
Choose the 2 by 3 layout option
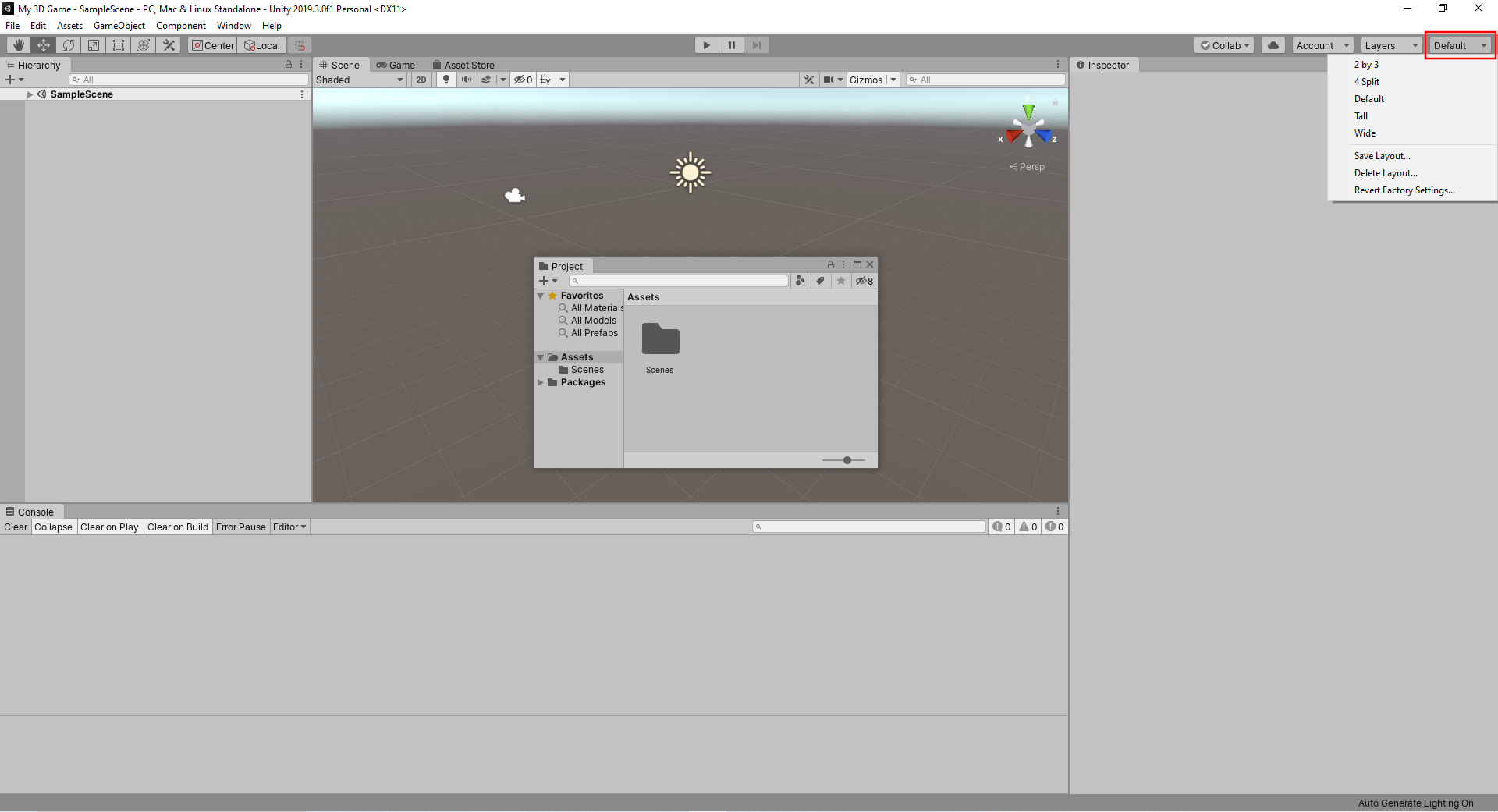(1366, 65)
